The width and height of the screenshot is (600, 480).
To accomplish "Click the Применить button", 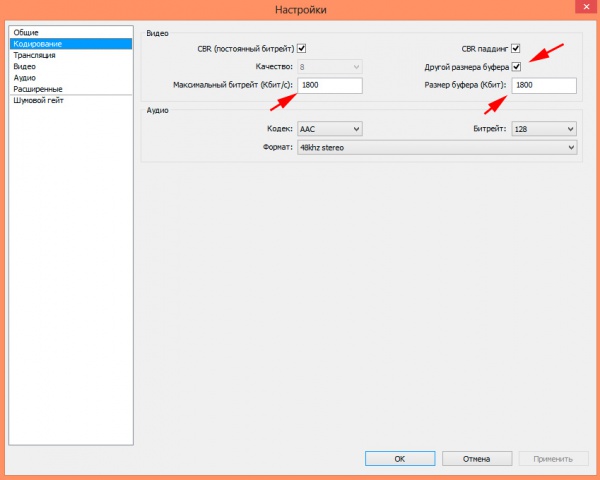I will (553, 459).
